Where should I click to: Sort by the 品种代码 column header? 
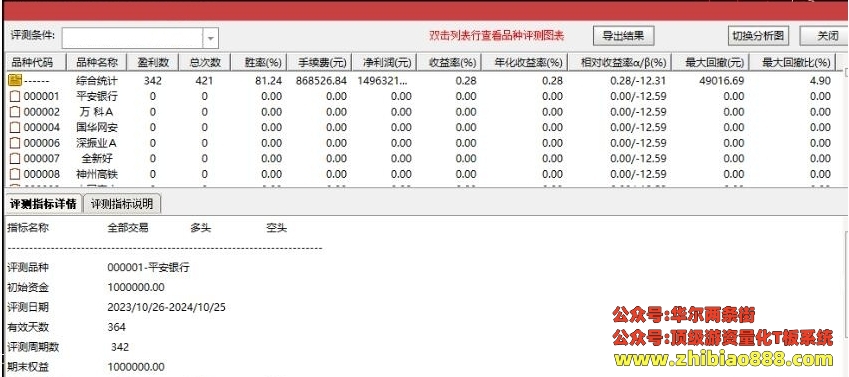tap(35, 63)
